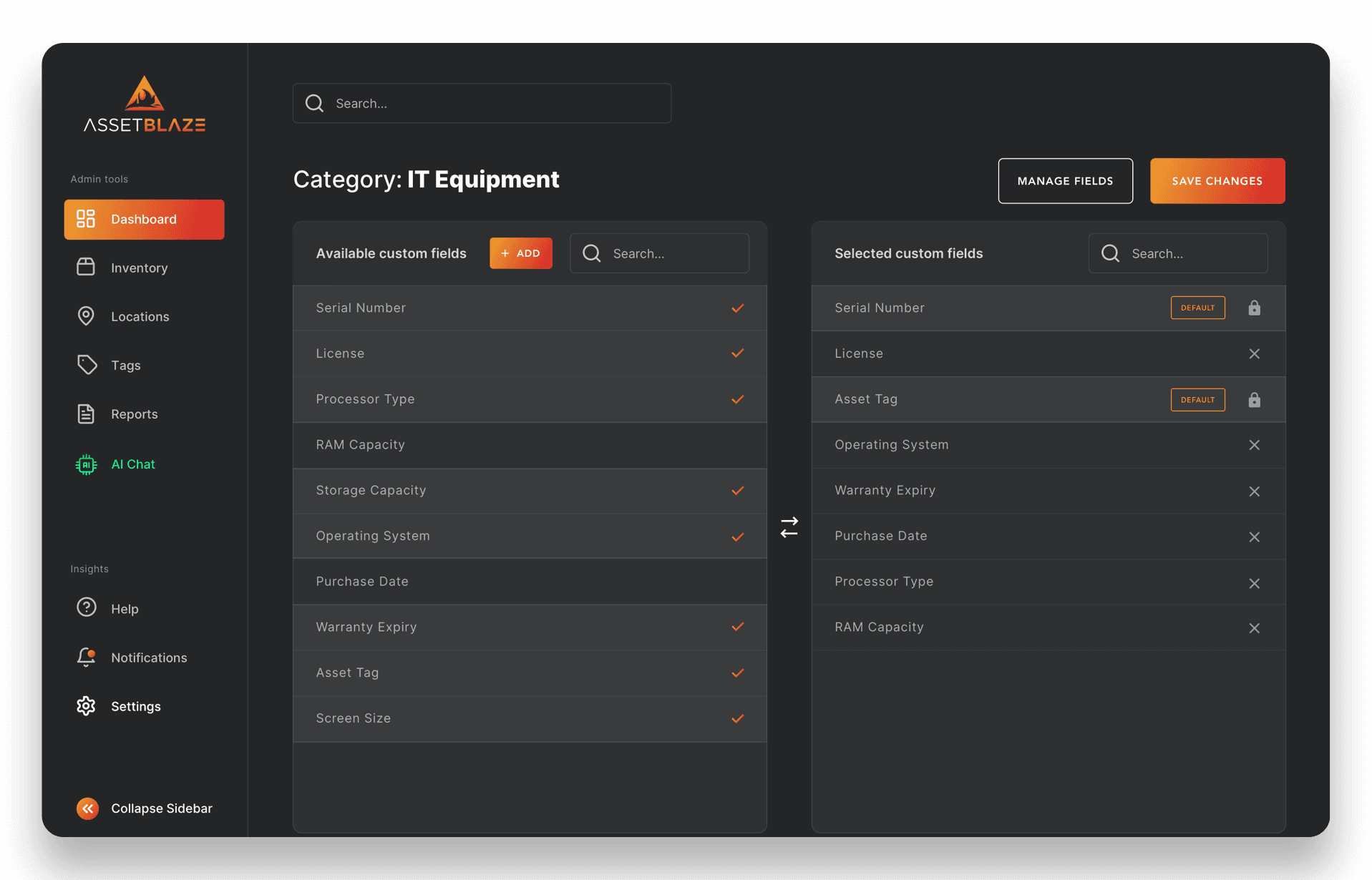This screenshot has width=1372, height=880.
Task: Remove Processor Type from selected fields
Action: coord(1254,583)
